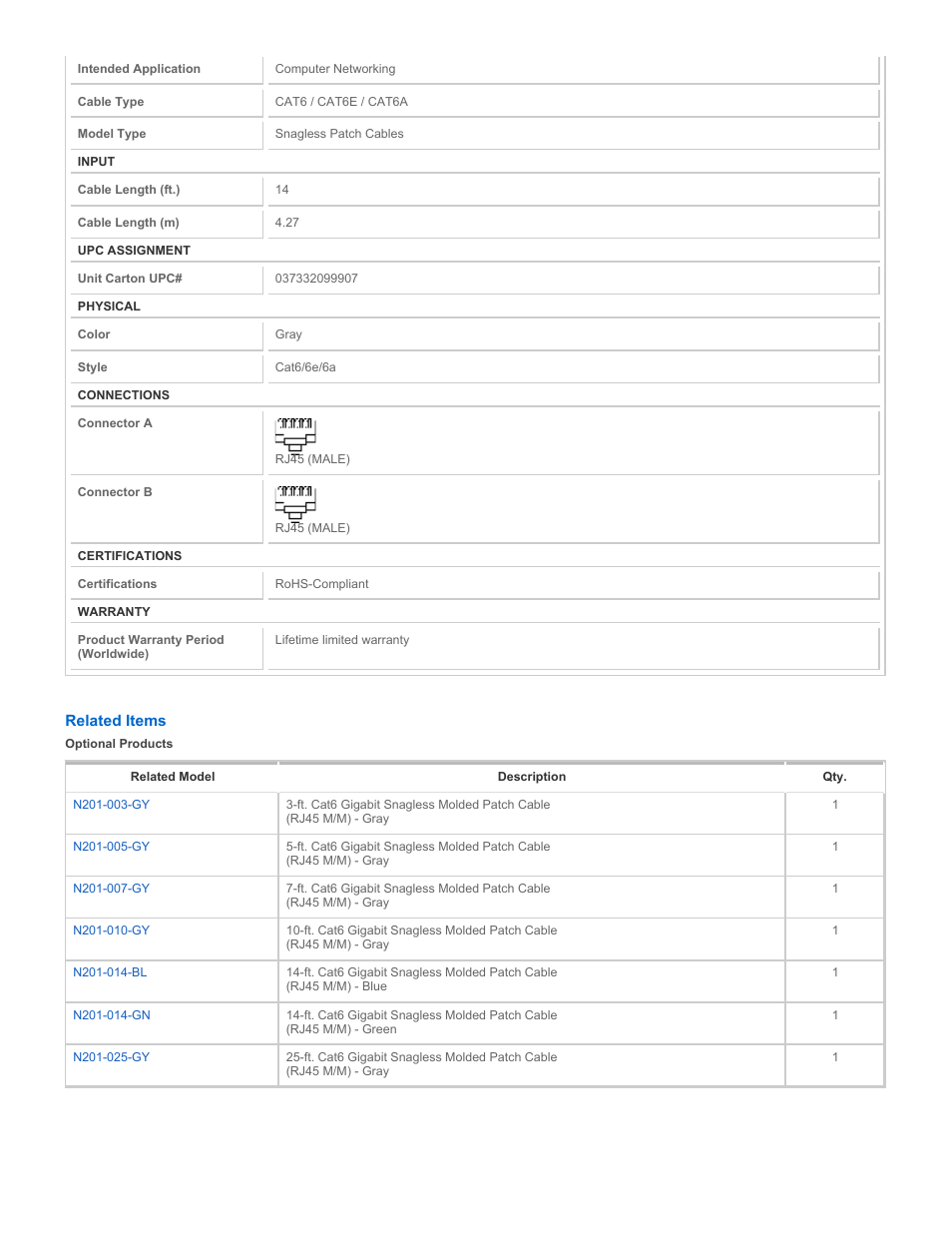Select the 7-ft. Cat6 patch cable description
952x1233 pixels.
click(418, 896)
